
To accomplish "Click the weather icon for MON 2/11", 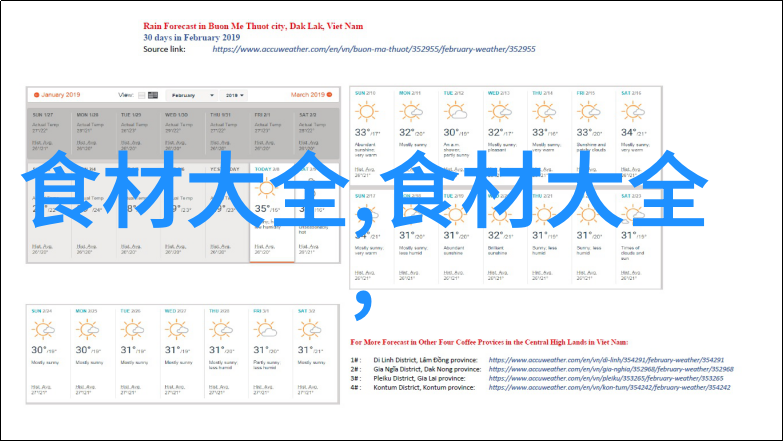I will 411,112.
